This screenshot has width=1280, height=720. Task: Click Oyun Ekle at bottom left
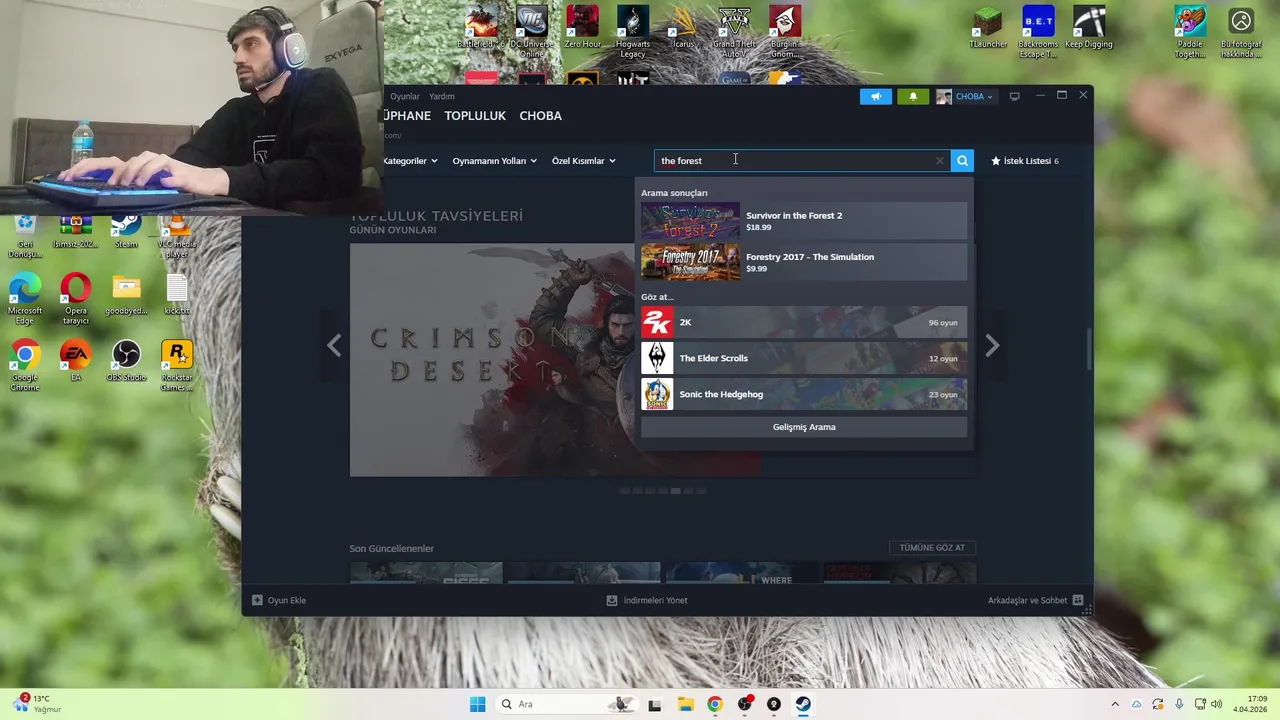(x=279, y=600)
